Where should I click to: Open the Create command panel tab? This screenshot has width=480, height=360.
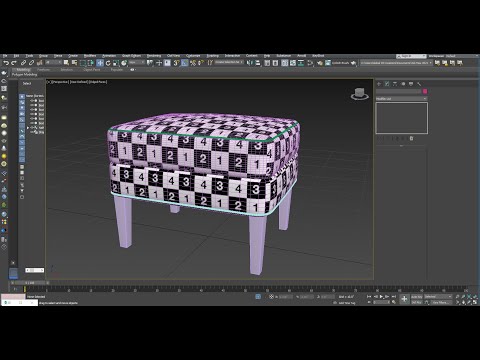[379, 84]
